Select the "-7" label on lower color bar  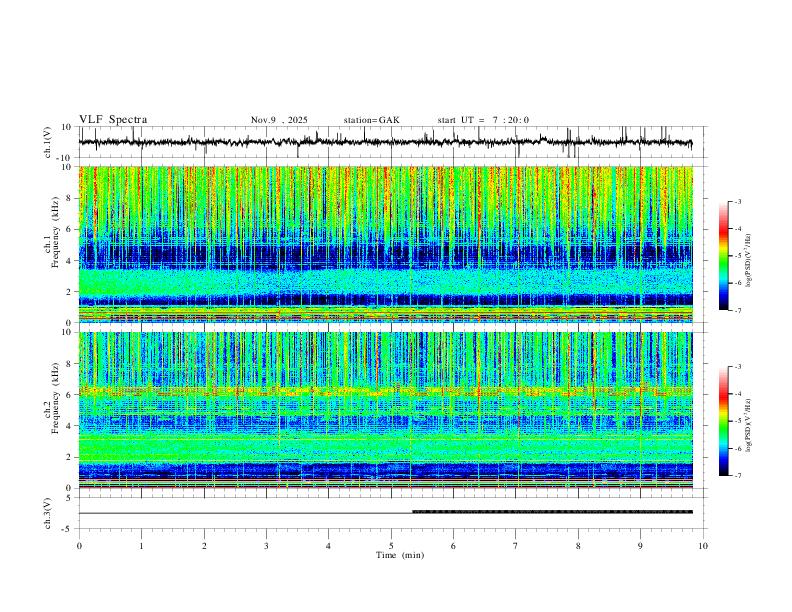[x=737, y=475]
